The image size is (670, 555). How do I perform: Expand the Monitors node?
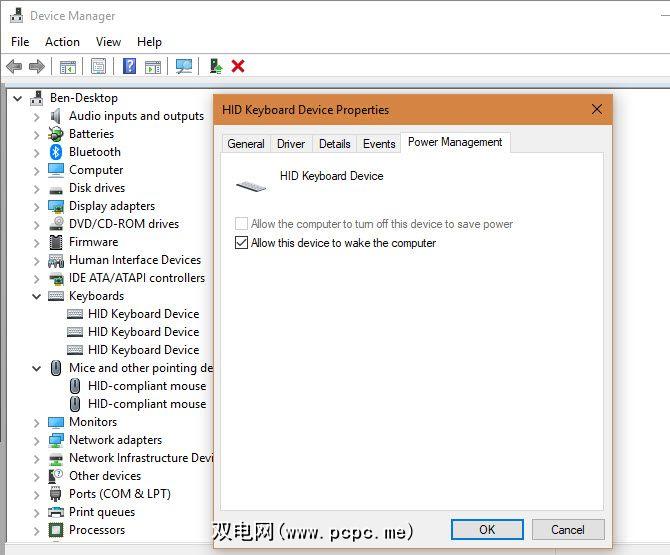pos(37,423)
